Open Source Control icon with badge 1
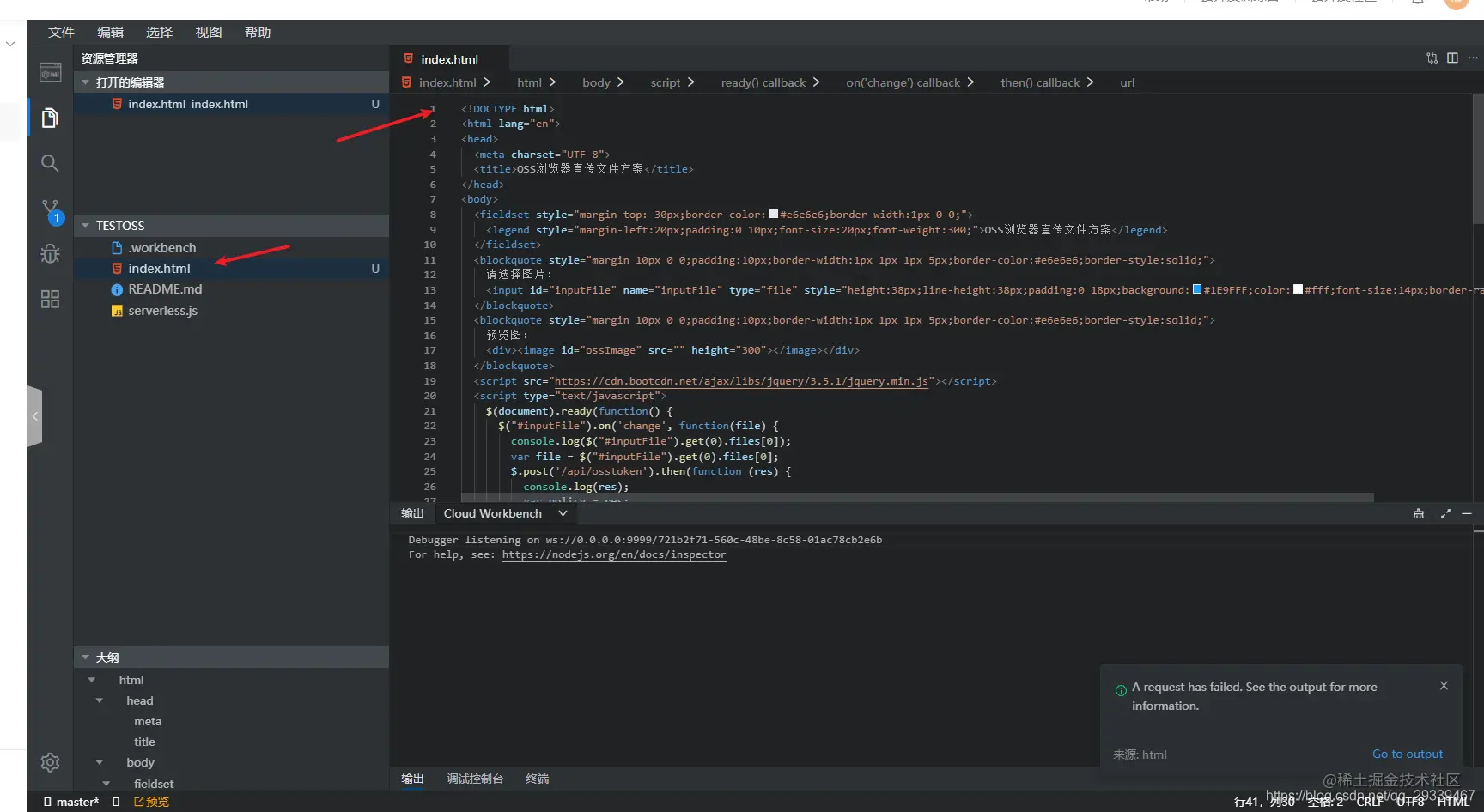This screenshot has height=812, width=1484. (x=52, y=211)
